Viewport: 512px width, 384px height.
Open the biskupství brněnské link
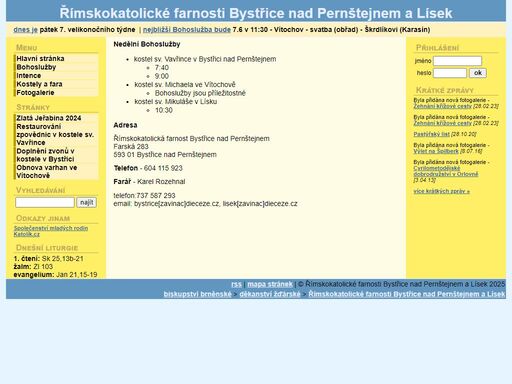tap(197, 294)
